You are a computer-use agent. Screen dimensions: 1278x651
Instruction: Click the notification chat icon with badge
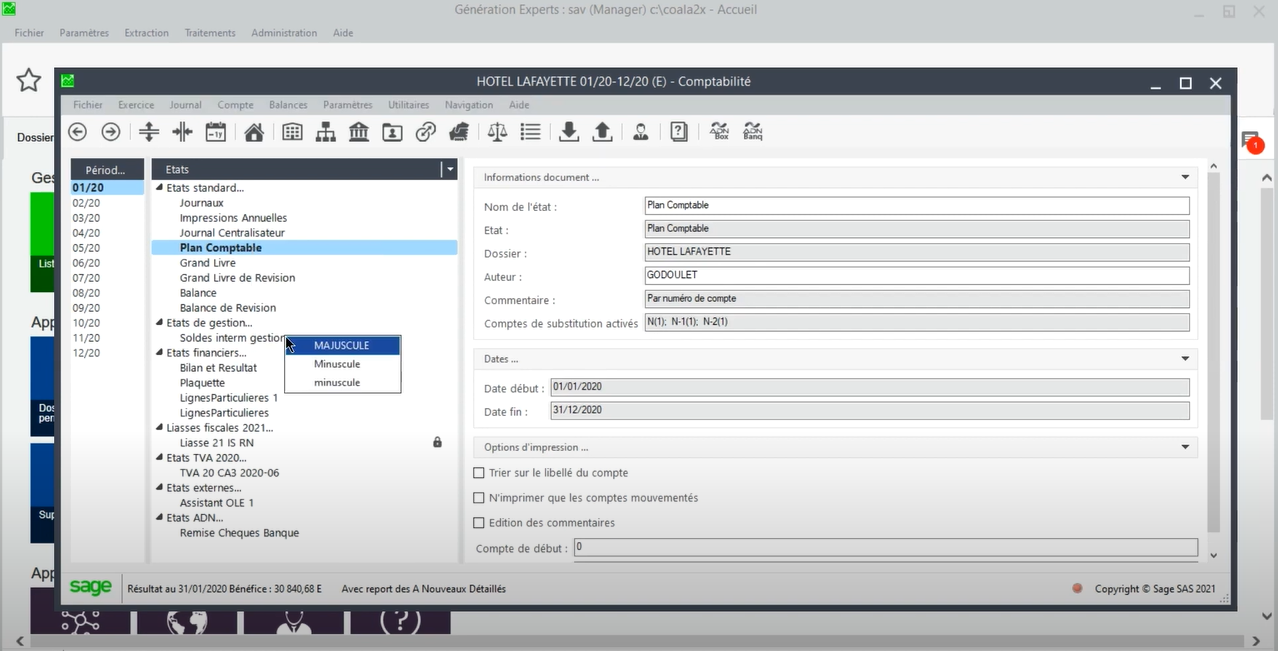tap(1251, 141)
